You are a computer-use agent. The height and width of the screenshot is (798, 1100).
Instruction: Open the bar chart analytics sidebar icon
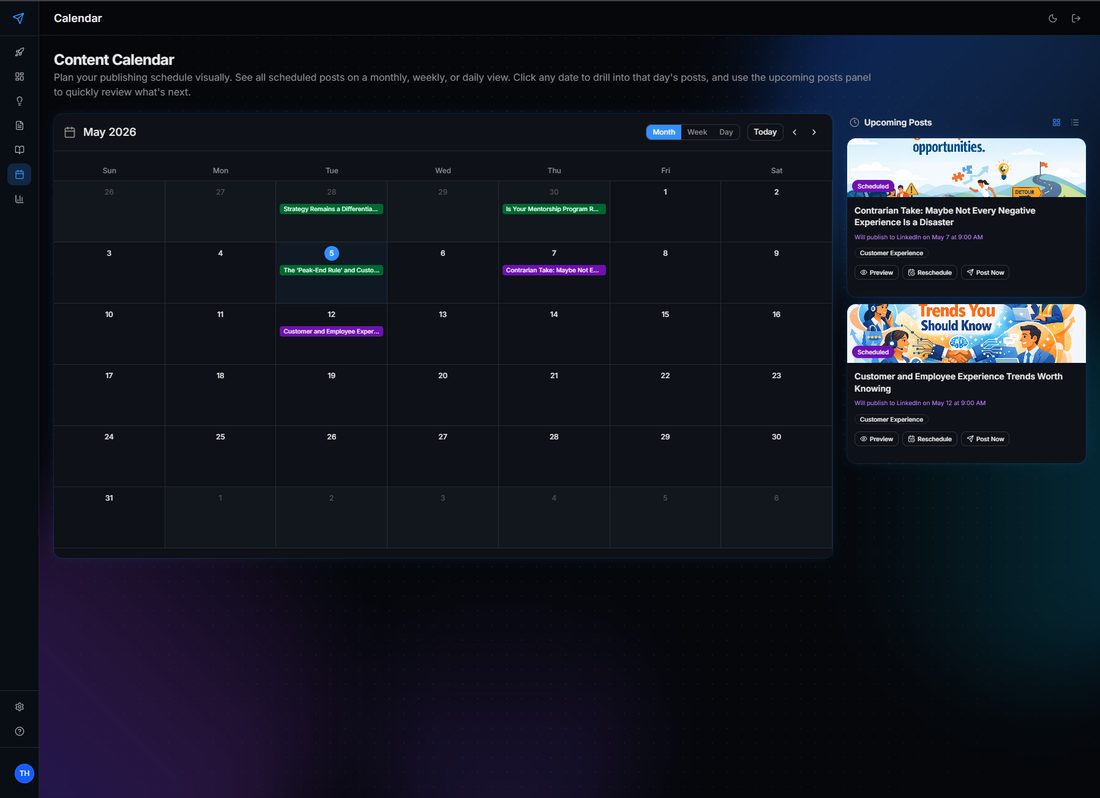20,199
